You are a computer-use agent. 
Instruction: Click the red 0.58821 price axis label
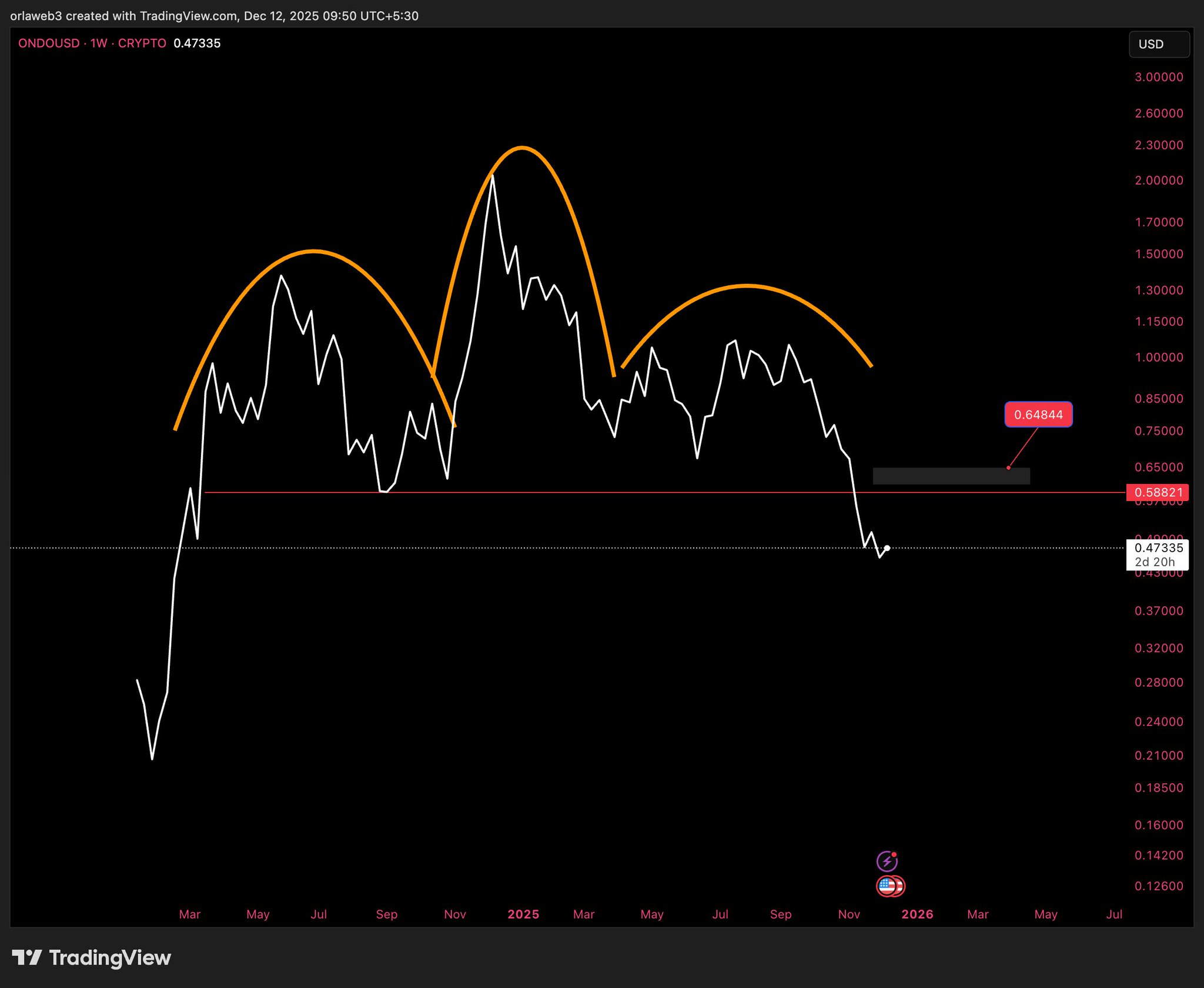[x=1158, y=492]
